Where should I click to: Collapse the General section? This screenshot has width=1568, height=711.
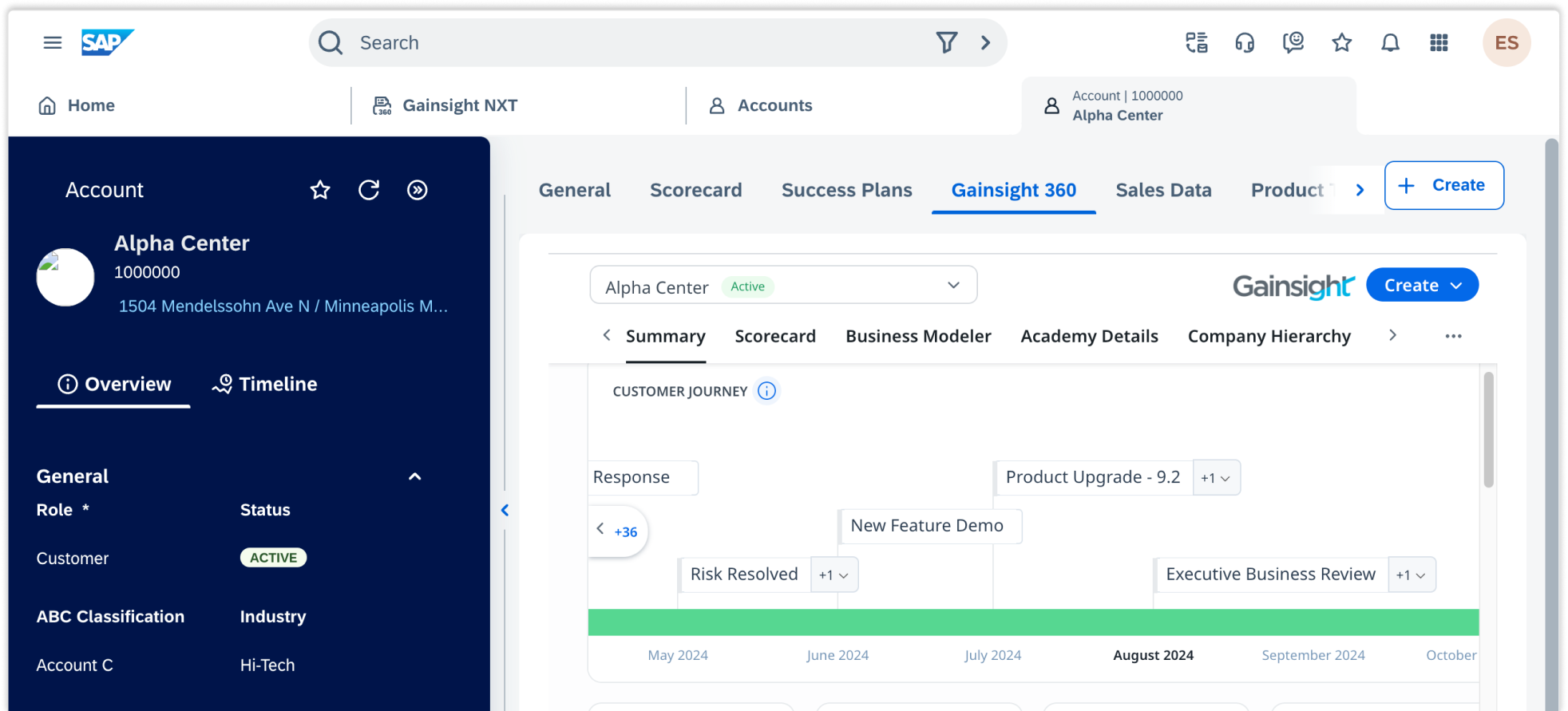414,476
